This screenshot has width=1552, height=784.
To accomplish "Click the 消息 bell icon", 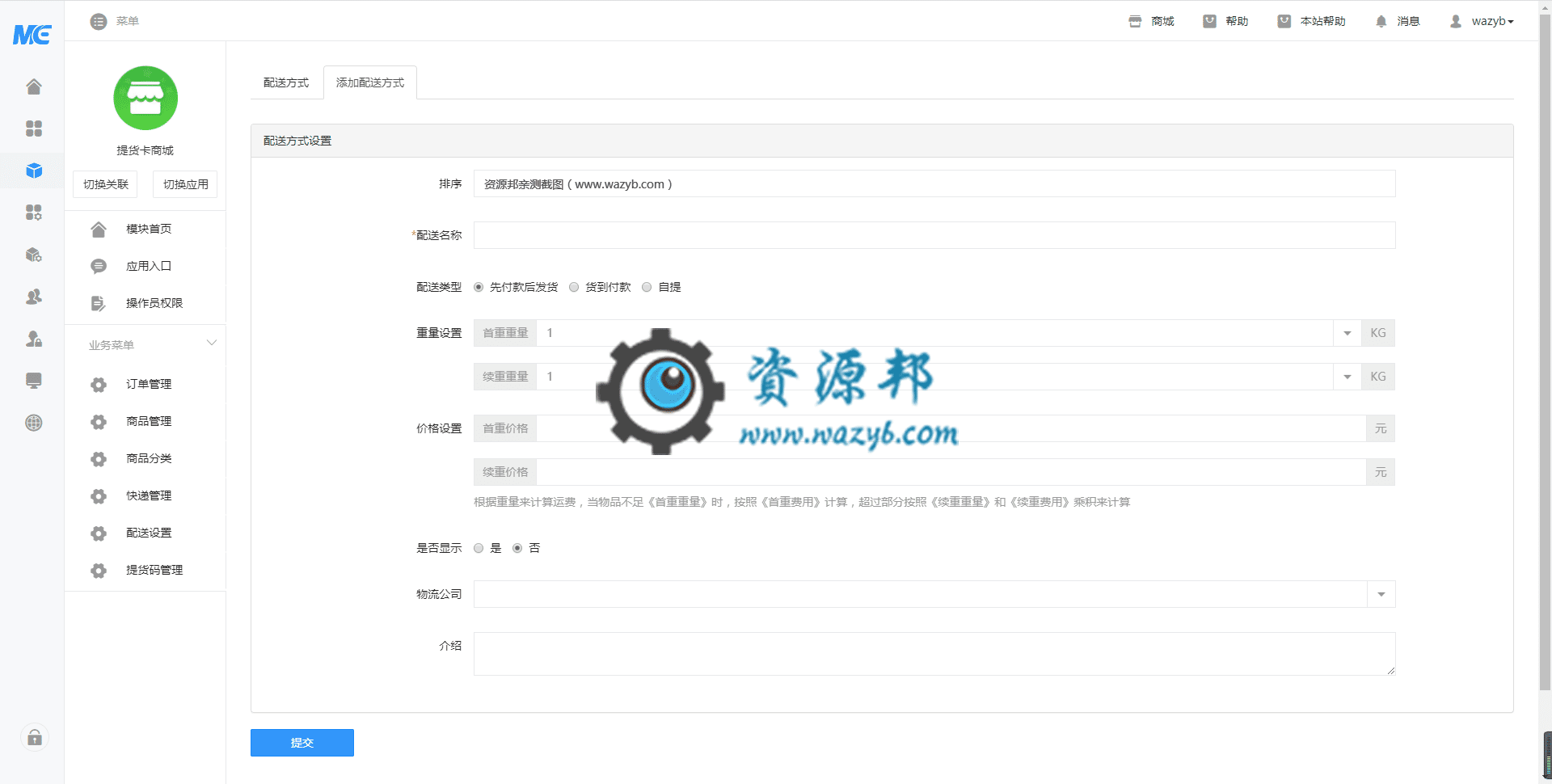I will [x=1381, y=22].
